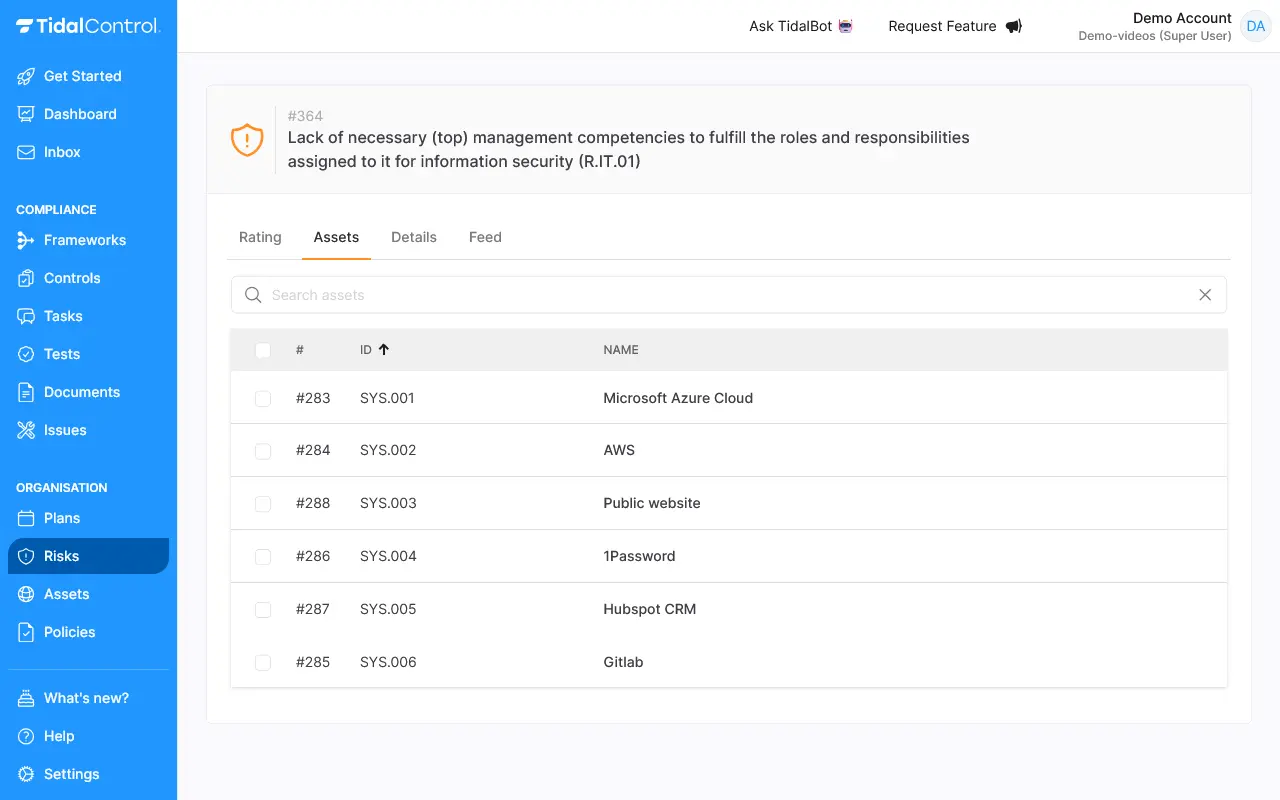Click the NAME column header
This screenshot has height=800, width=1280.
click(621, 350)
